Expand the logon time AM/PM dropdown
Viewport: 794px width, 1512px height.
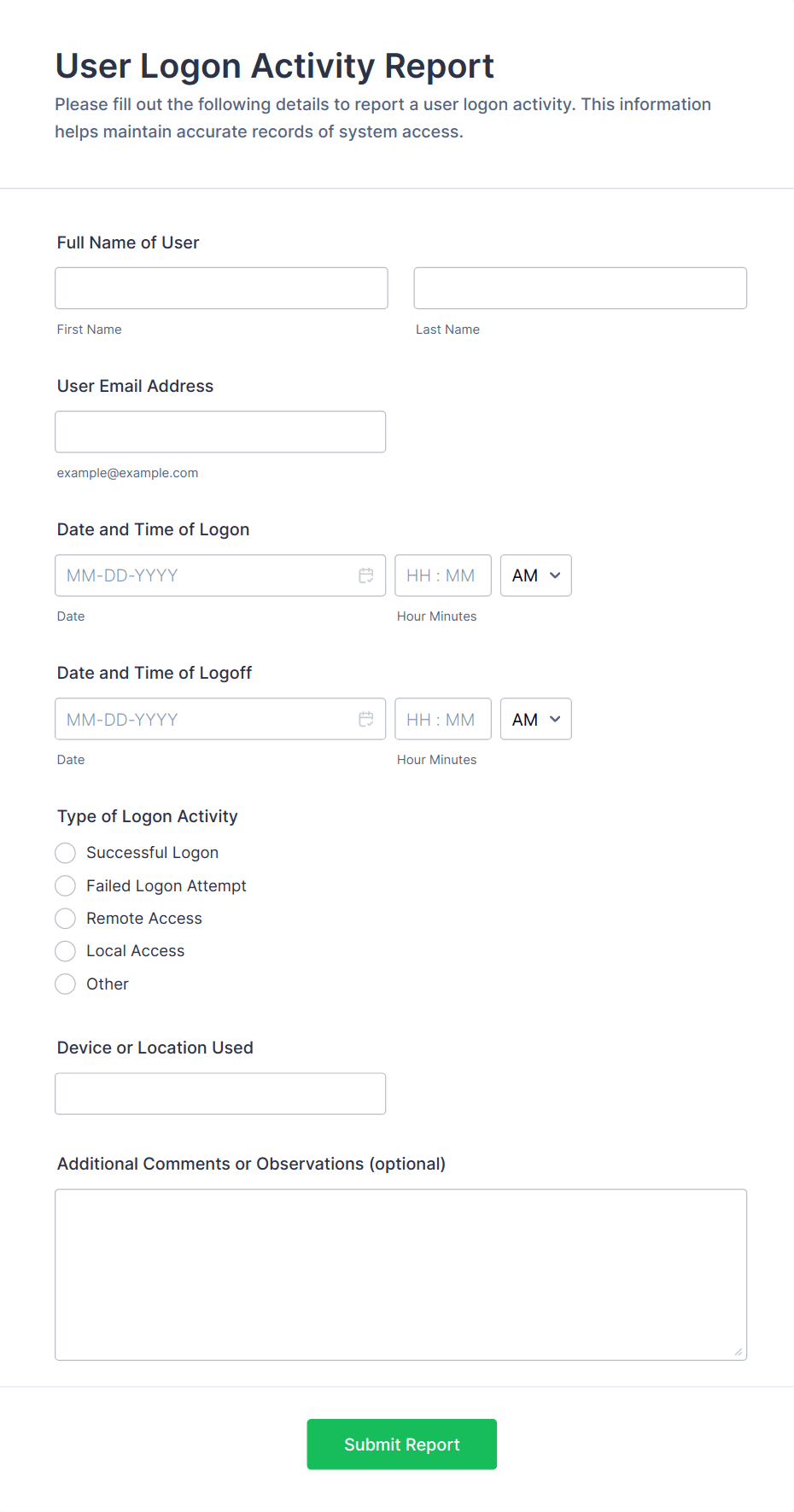coord(535,575)
